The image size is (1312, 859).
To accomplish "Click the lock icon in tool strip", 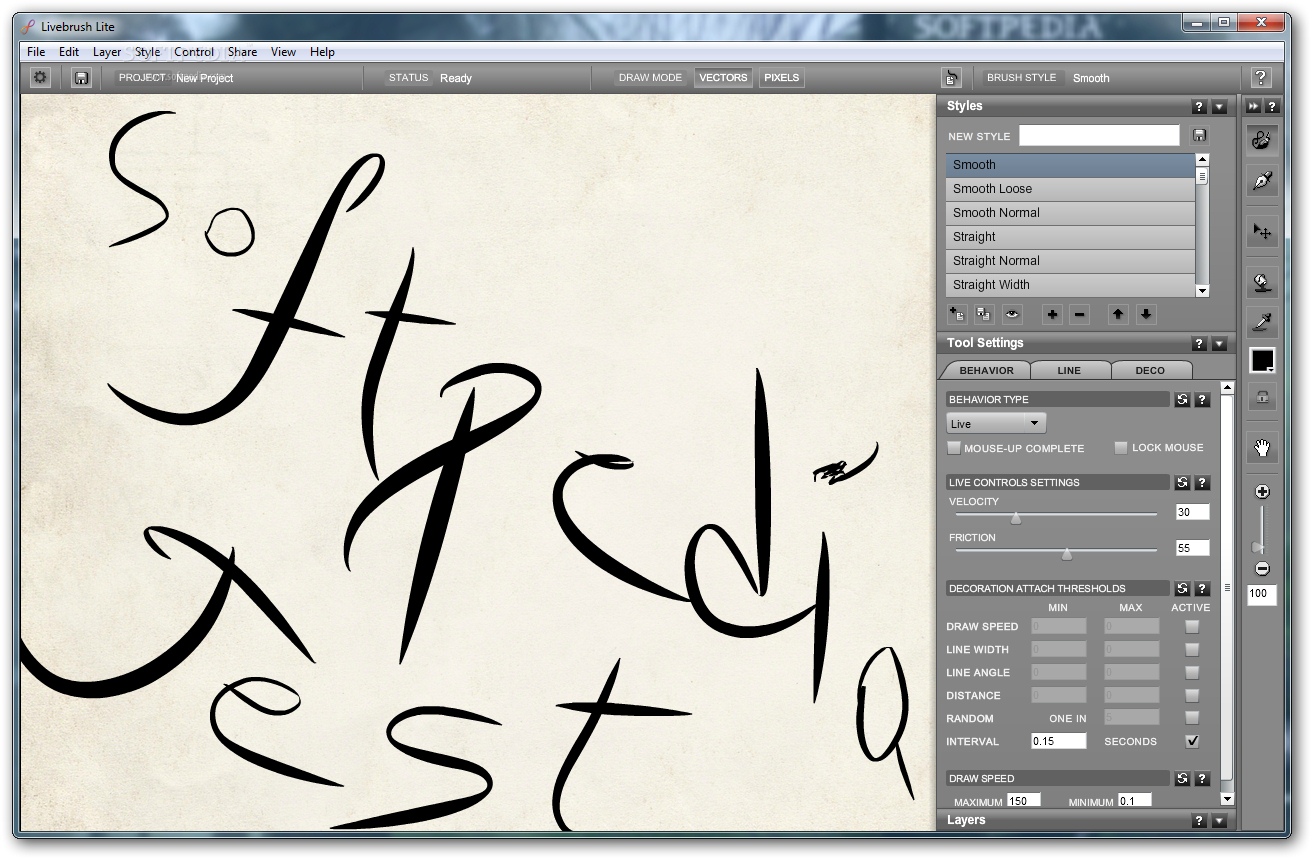I will pyautogui.click(x=1262, y=396).
